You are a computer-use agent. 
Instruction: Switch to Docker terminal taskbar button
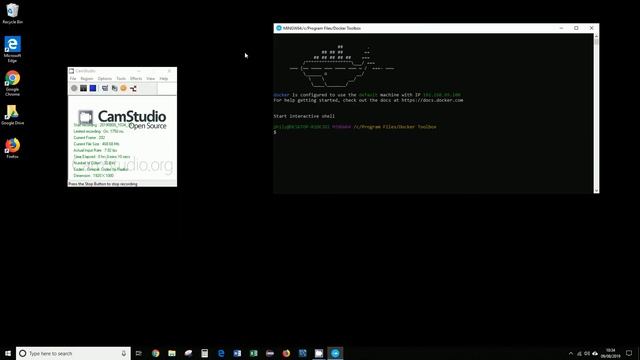(x=335, y=353)
